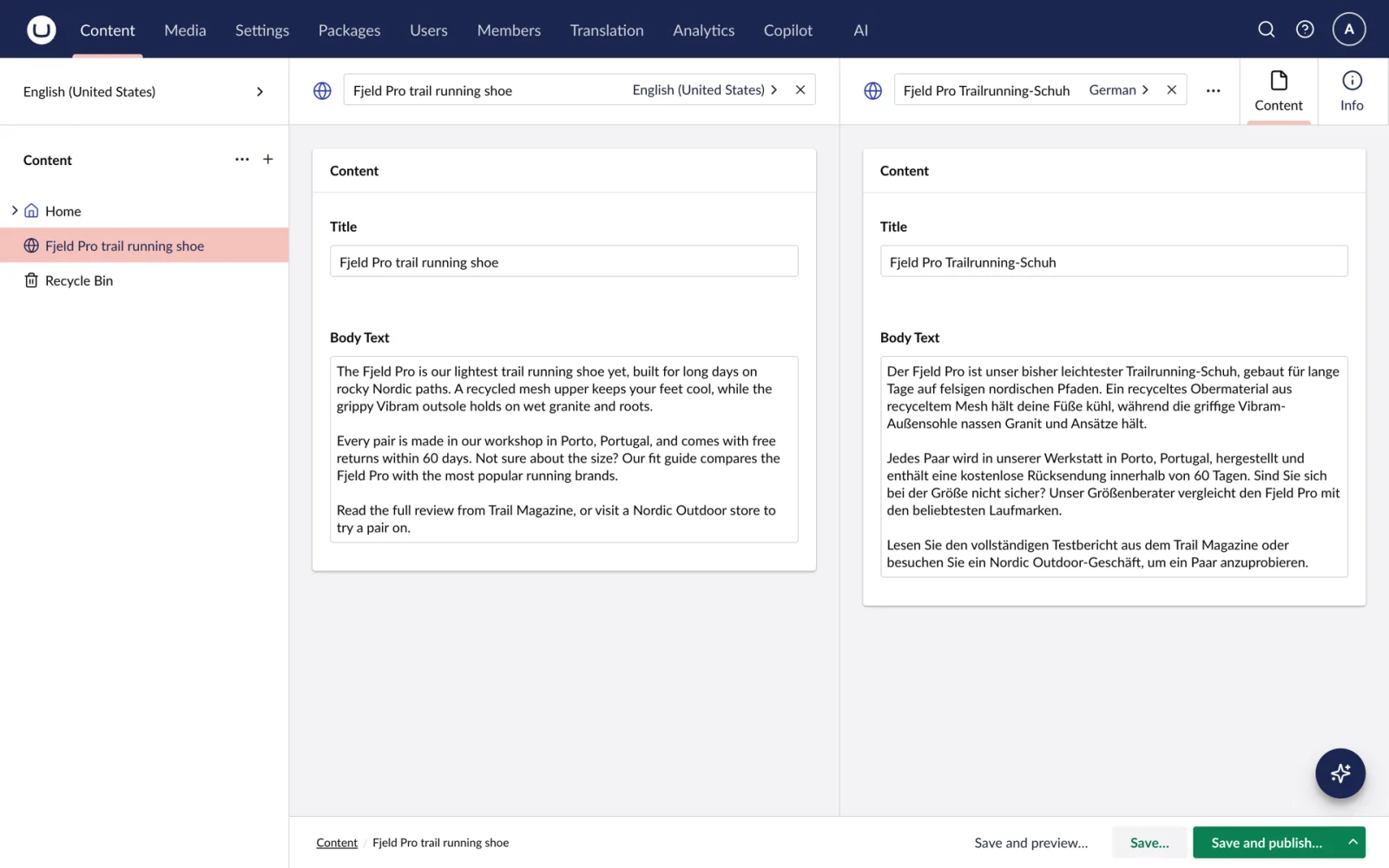Open the Media section
The width and height of the screenshot is (1389, 868).
click(185, 30)
